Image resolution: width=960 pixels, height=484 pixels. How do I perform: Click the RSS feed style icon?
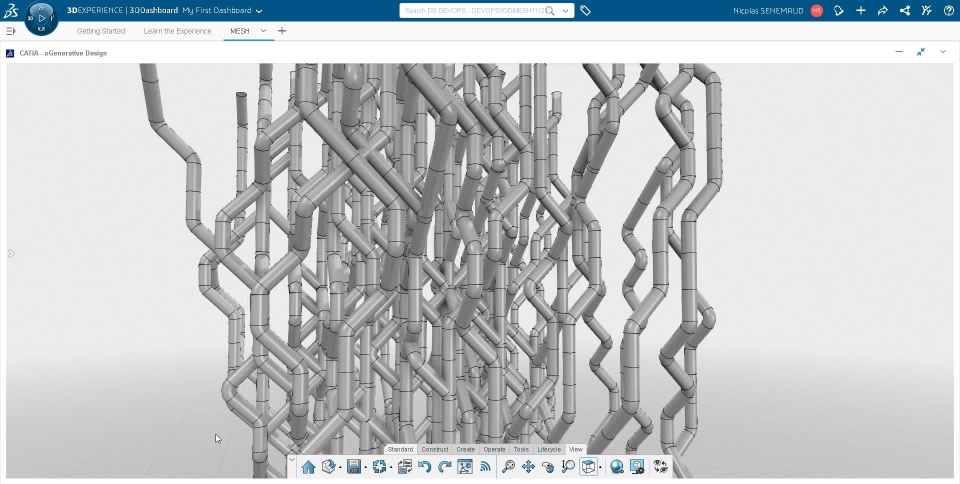coord(486,467)
